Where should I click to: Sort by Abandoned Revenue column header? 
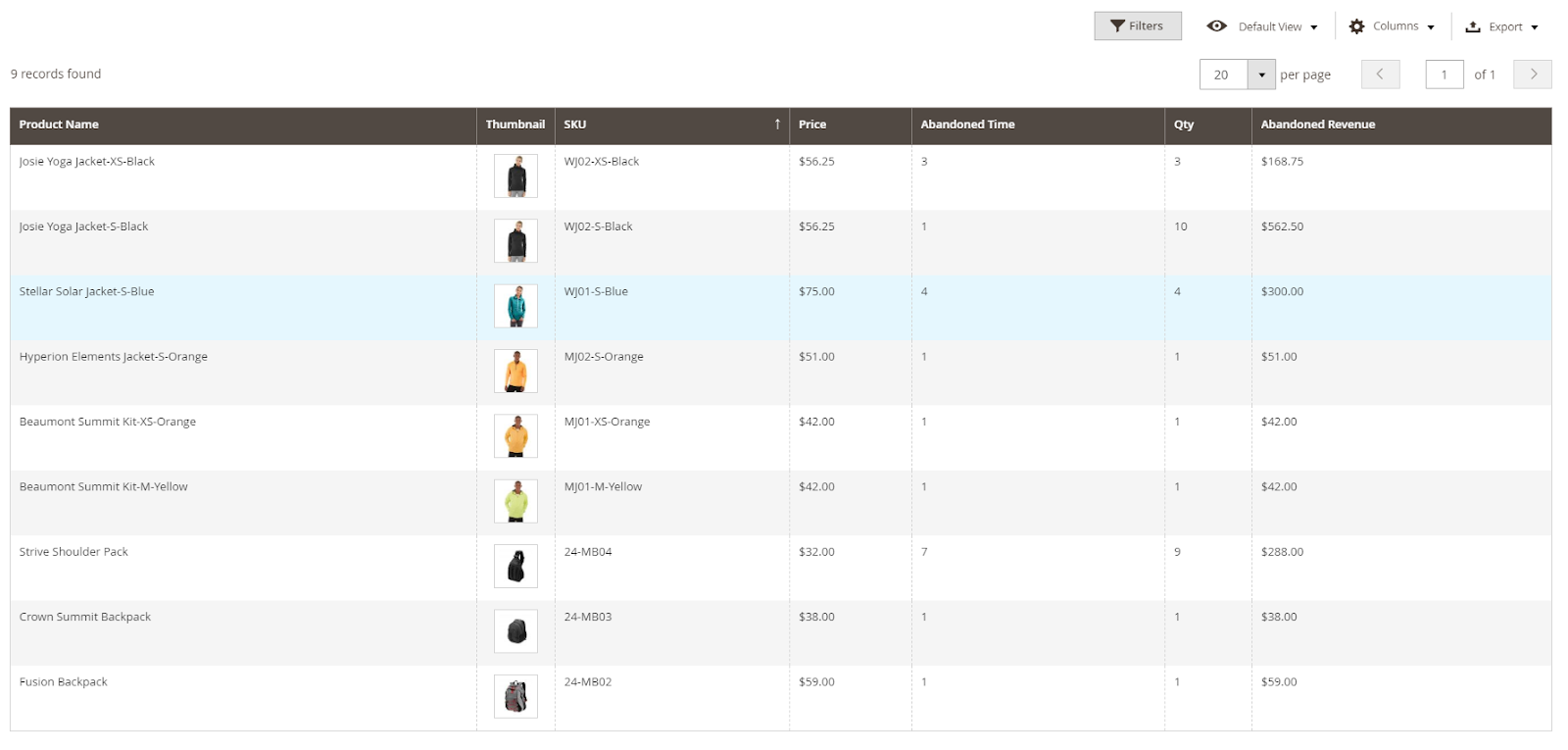coord(1317,125)
